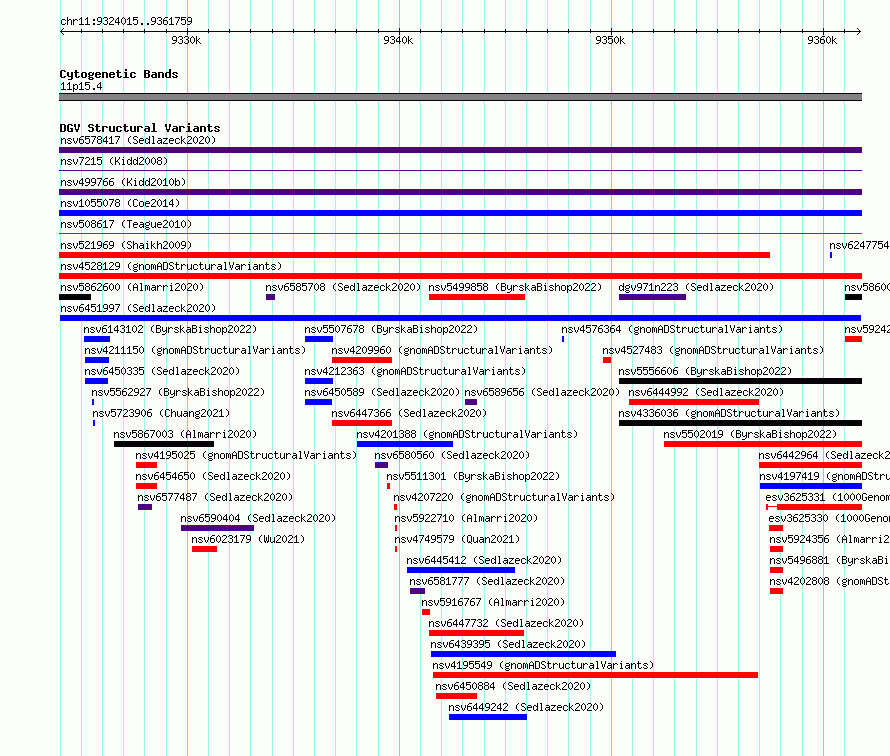Screen dimensions: 890x756
Task: Select the nsv6580560 (Sedlazeck2020) label
Action: 452,455
